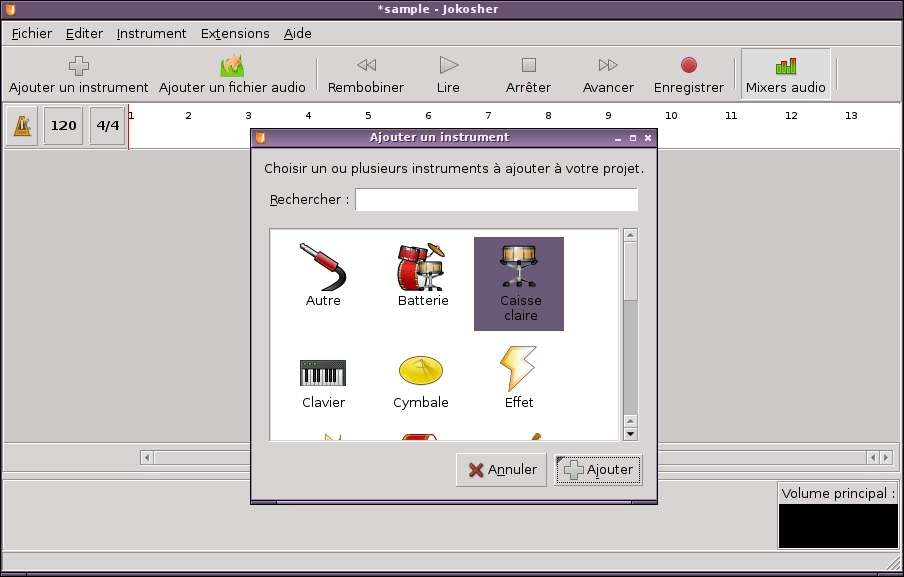The image size is (904, 577).
Task: Click the timeline horizontal scrollbar right arrow
Action: tap(886, 458)
